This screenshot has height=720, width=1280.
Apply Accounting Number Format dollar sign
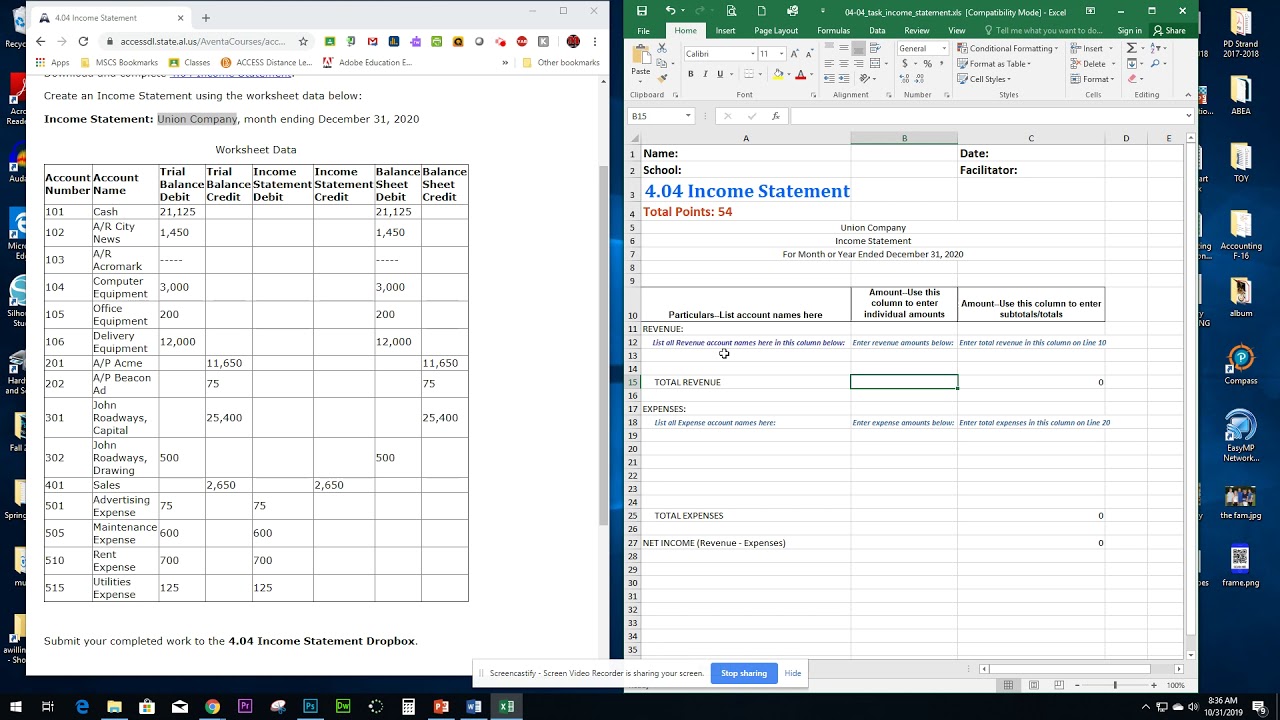click(x=904, y=63)
